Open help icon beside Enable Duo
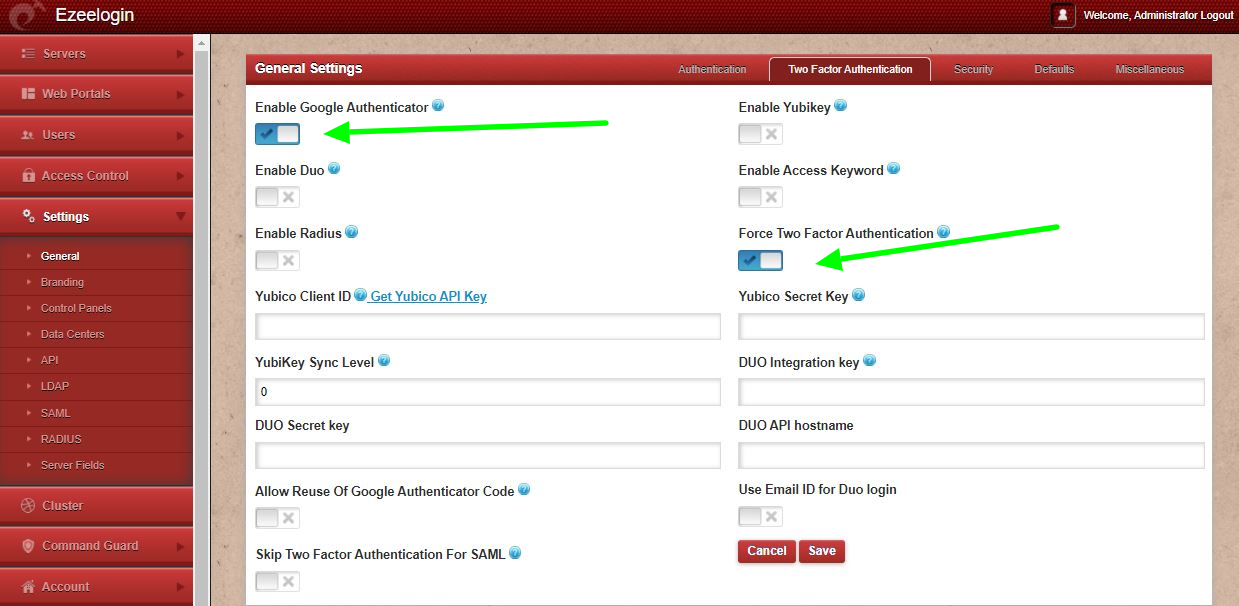The image size is (1239, 606). 335,169
